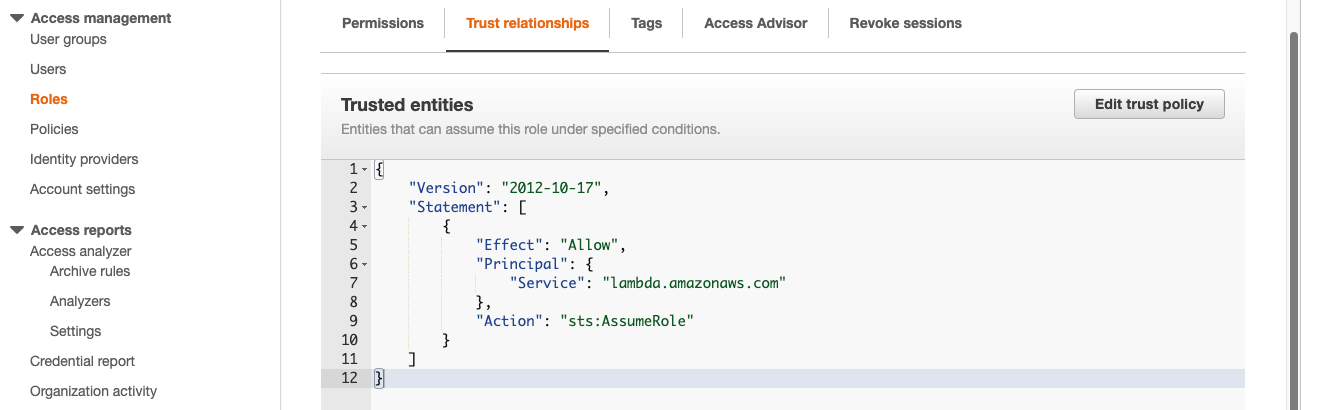Go to Users in sidebar
Screen dimensions: 1341x410
click(48, 69)
